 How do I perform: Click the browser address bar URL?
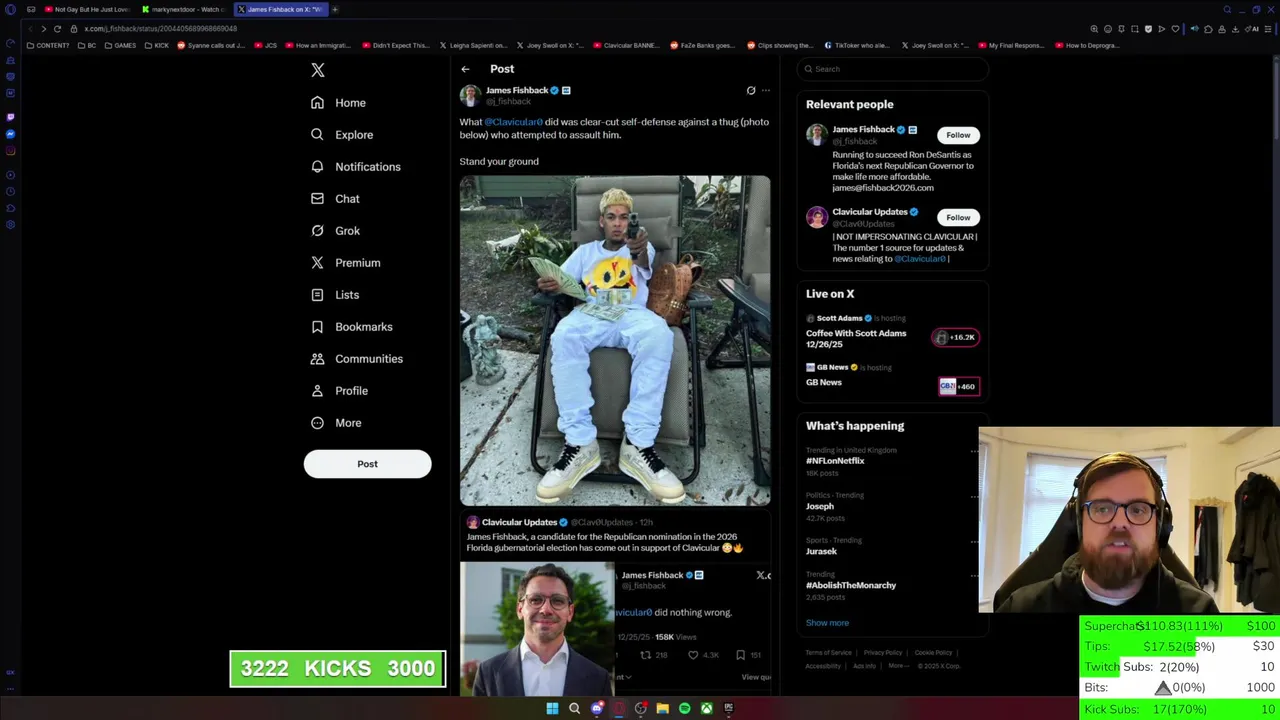coord(161,29)
